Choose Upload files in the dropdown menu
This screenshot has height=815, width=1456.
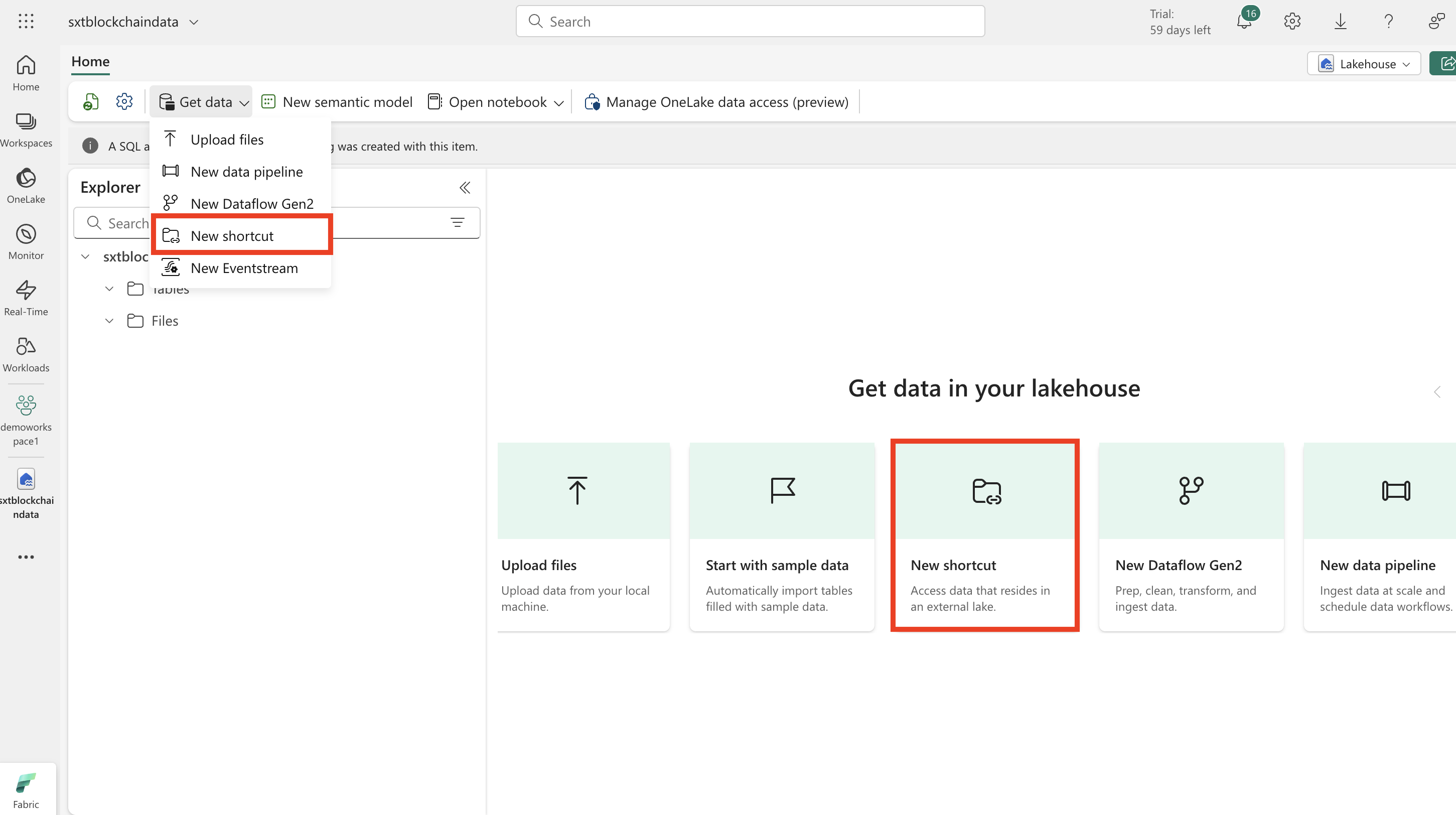[227, 140]
